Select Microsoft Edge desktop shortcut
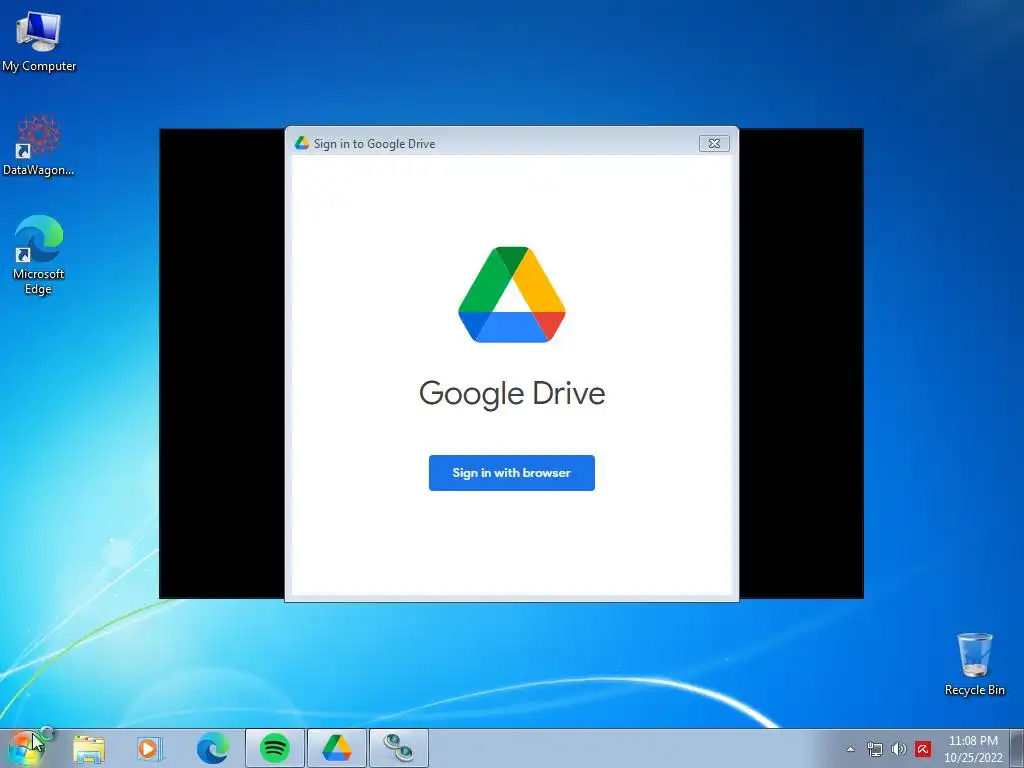The width and height of the screenshot is (1024, 768). click(x=39, y=255)
